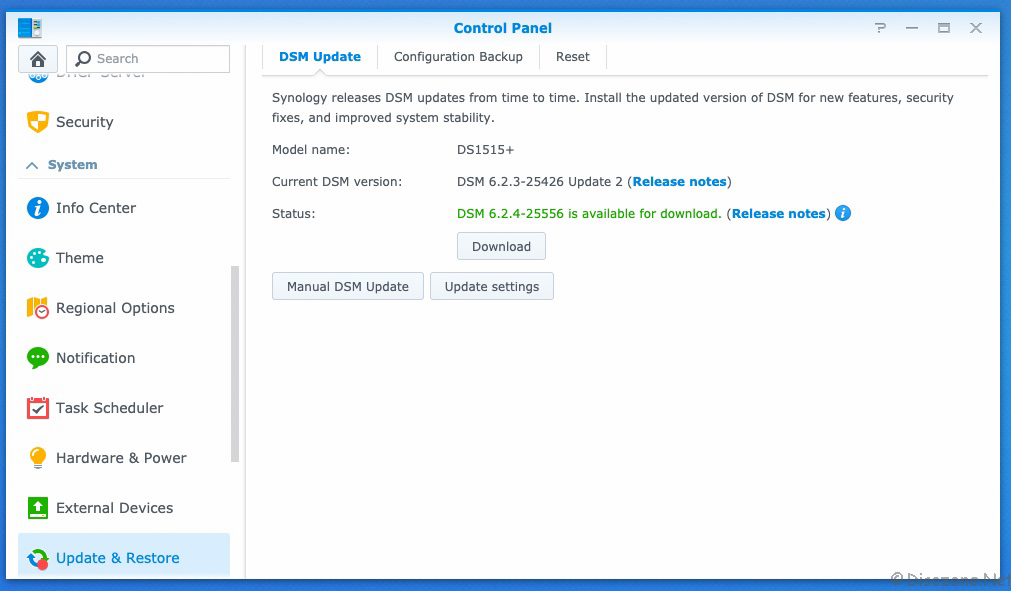The height and width of the screenshot is (591, 1011).
Task: Maximize the Control Panel window
Action: [x=944, y=28]
